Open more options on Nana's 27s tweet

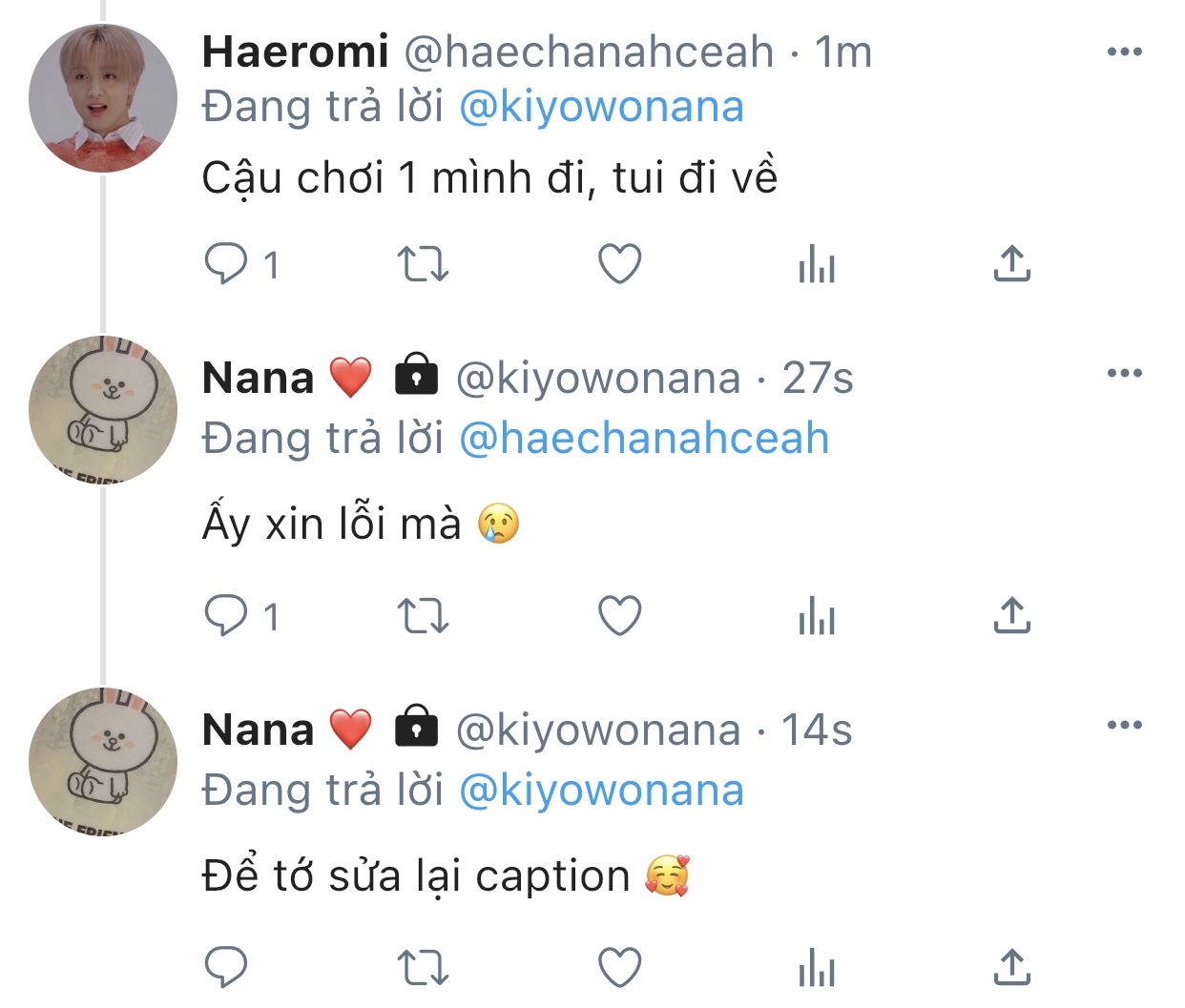tap(1124, 374)
